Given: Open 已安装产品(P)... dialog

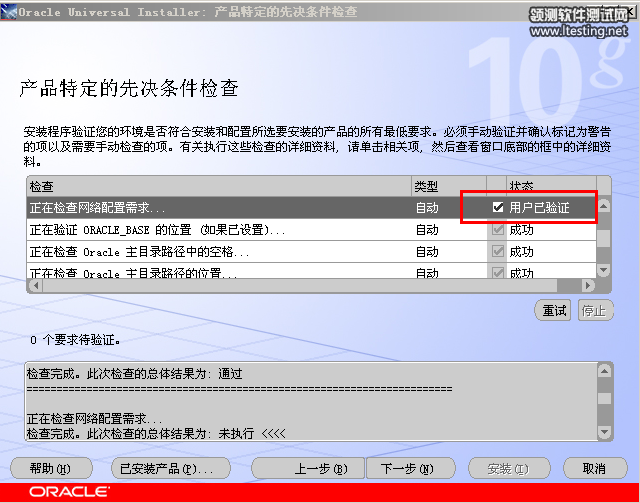Looking at the screenshot, I should pyautogui.click(x=171, y=468).
